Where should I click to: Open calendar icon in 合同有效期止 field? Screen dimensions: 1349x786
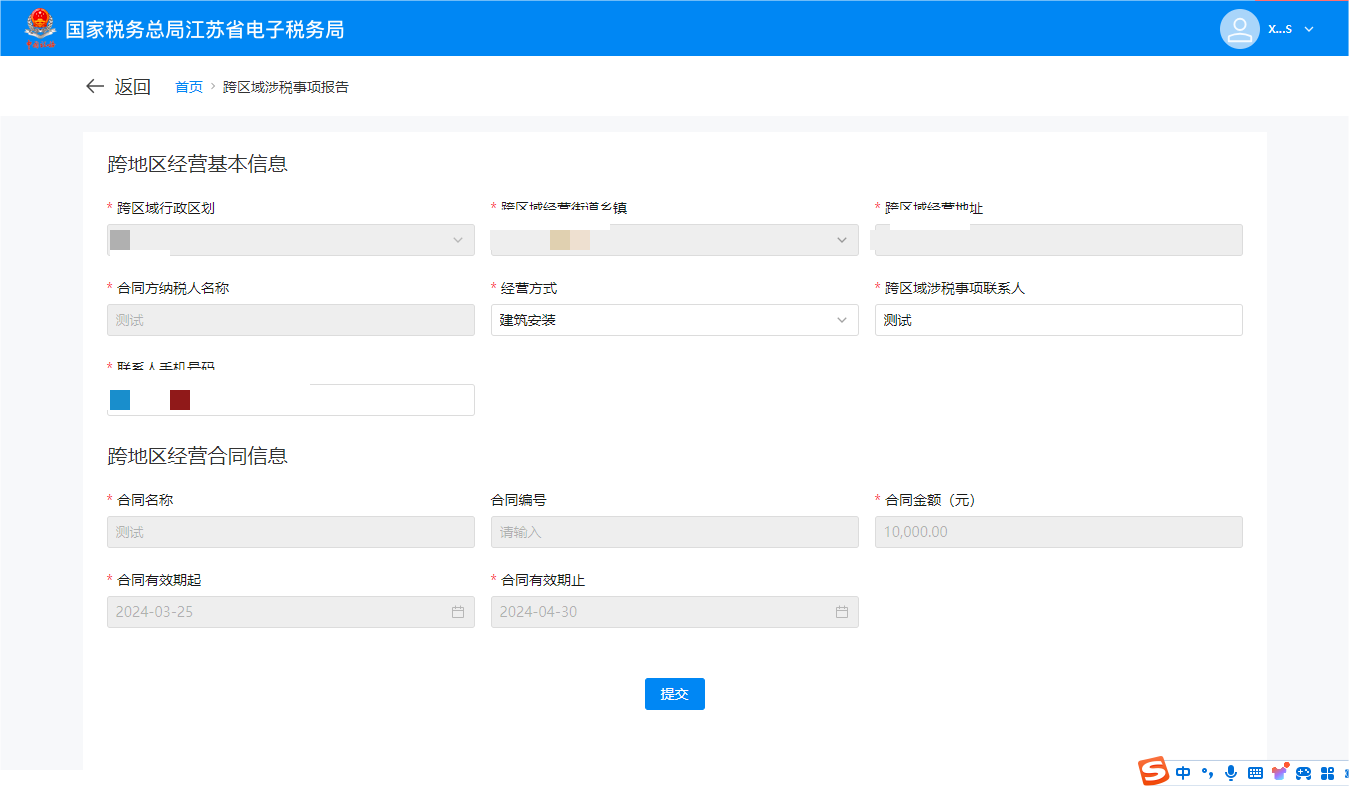[x=842, y=612]
